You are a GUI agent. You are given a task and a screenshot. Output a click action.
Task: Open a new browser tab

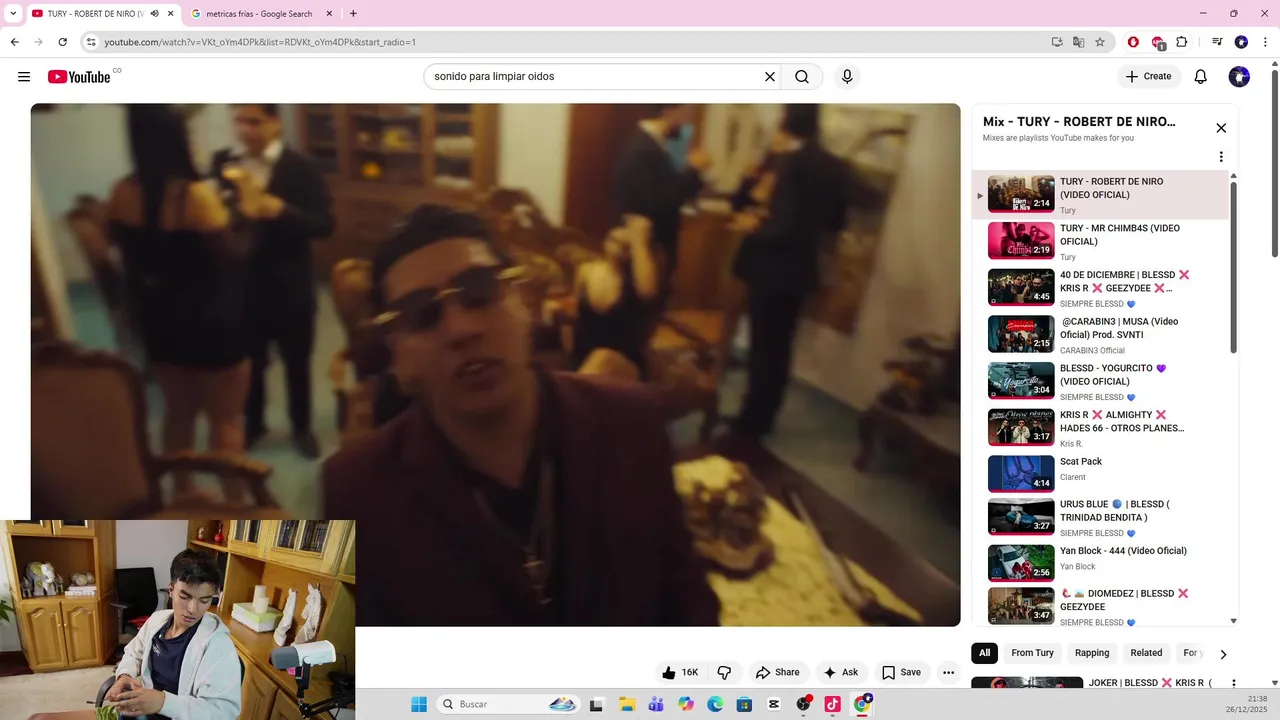[353, 14]
